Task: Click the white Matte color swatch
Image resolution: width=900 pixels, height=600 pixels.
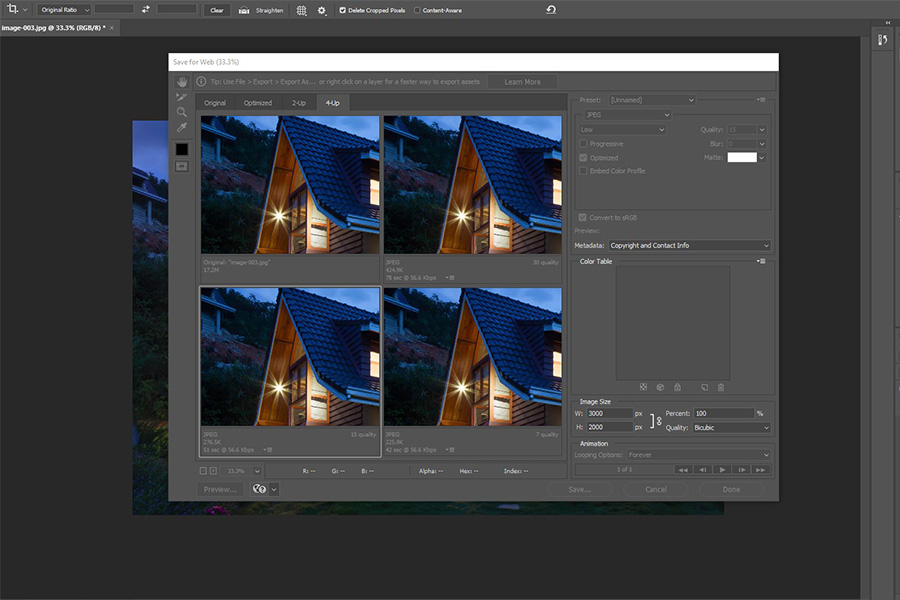Action: click(742, 157)
